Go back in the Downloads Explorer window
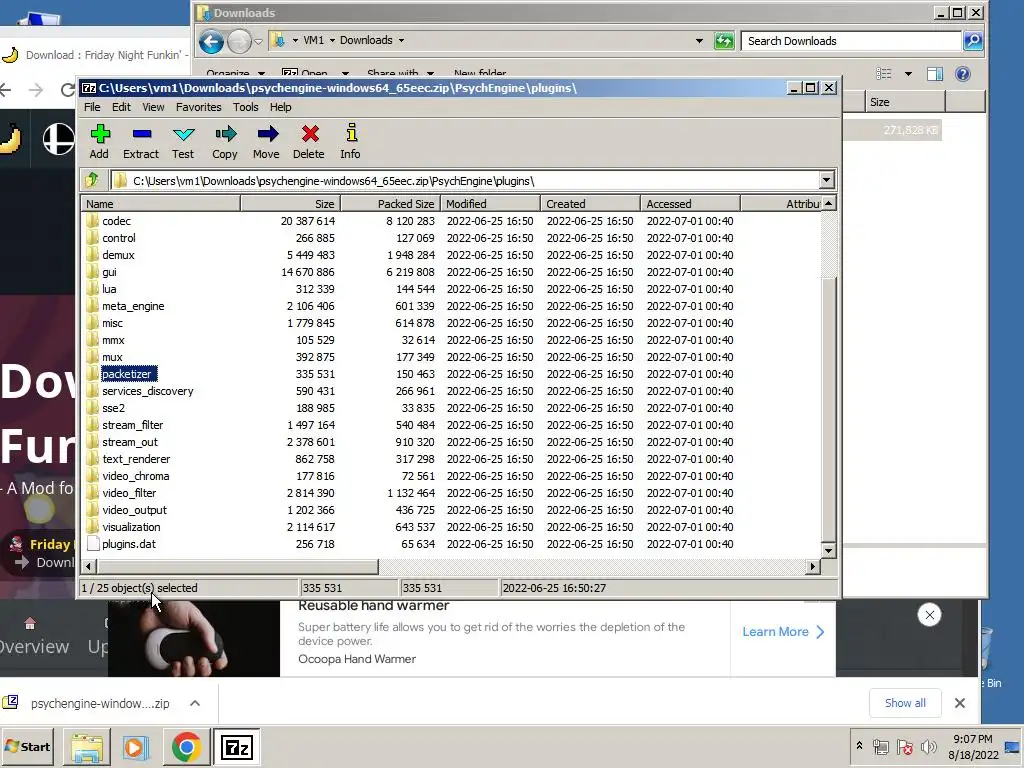This screenshot has height=768, width=1024. [211, 42]
